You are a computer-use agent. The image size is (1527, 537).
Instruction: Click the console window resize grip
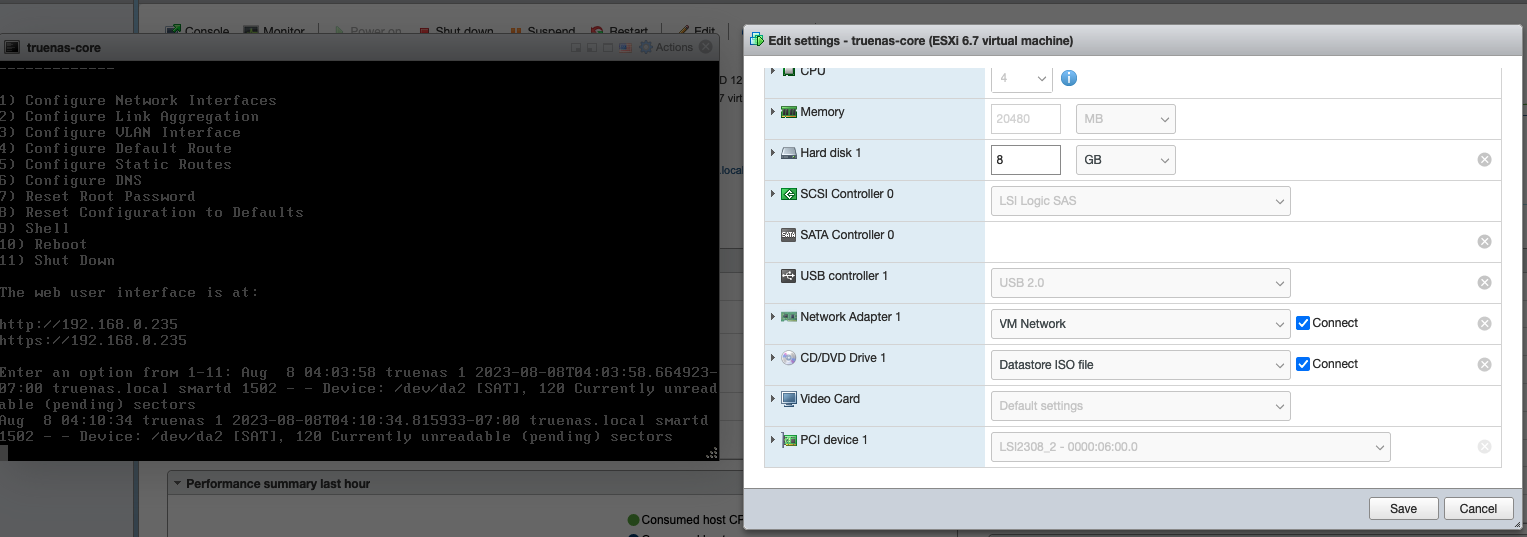pos(712,452)
